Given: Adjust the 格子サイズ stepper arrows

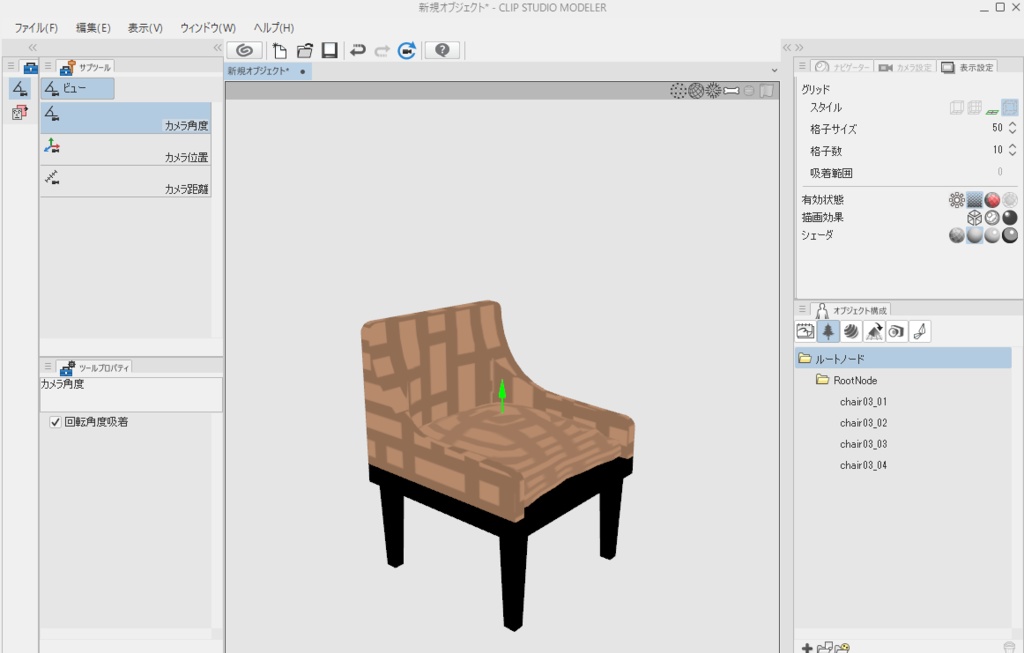Looking at the screenshot, I should click(x=1012, y=128).
